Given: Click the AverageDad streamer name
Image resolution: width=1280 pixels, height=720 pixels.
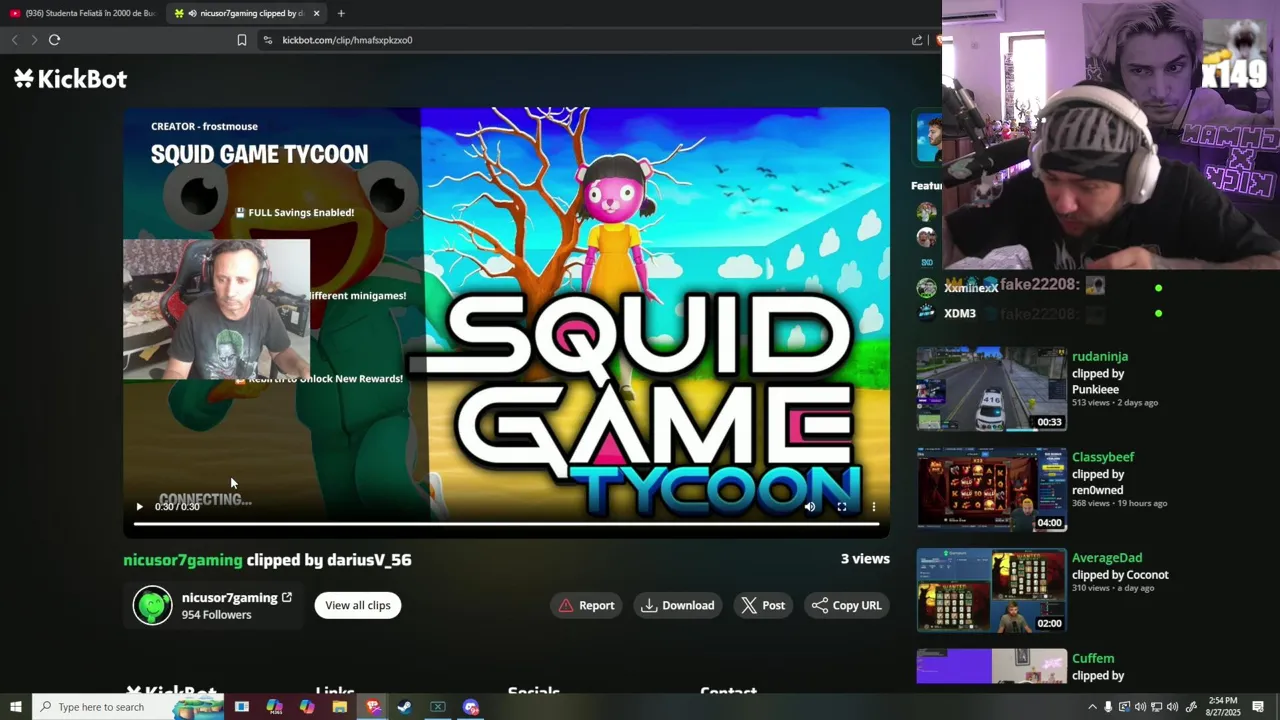Looking at the screenshot, I should click(x=1107, y=558).
